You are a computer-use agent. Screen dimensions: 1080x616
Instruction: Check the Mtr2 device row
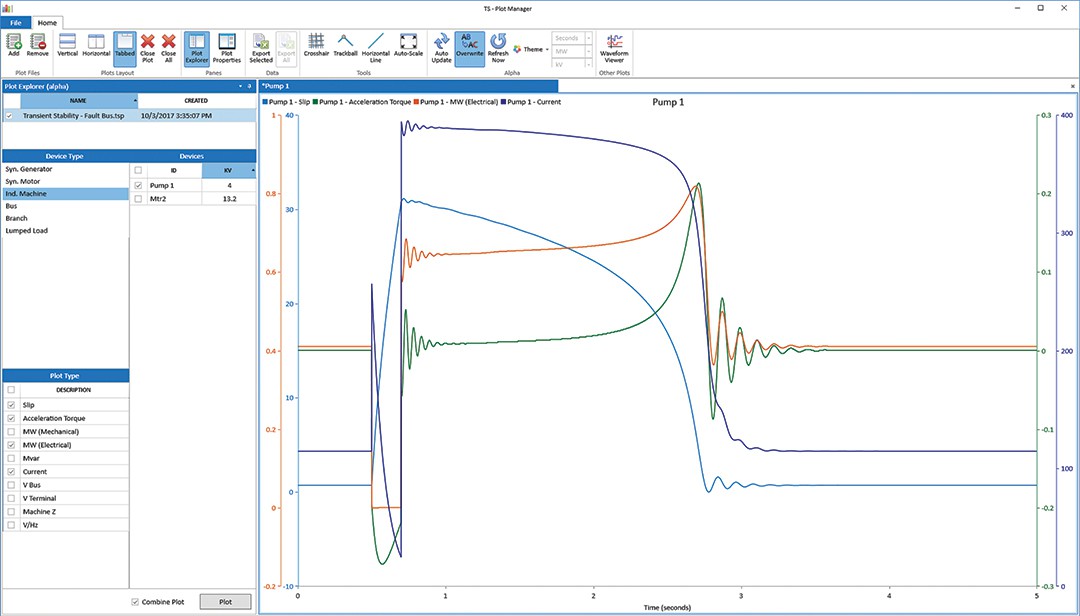tap(138, 198)
